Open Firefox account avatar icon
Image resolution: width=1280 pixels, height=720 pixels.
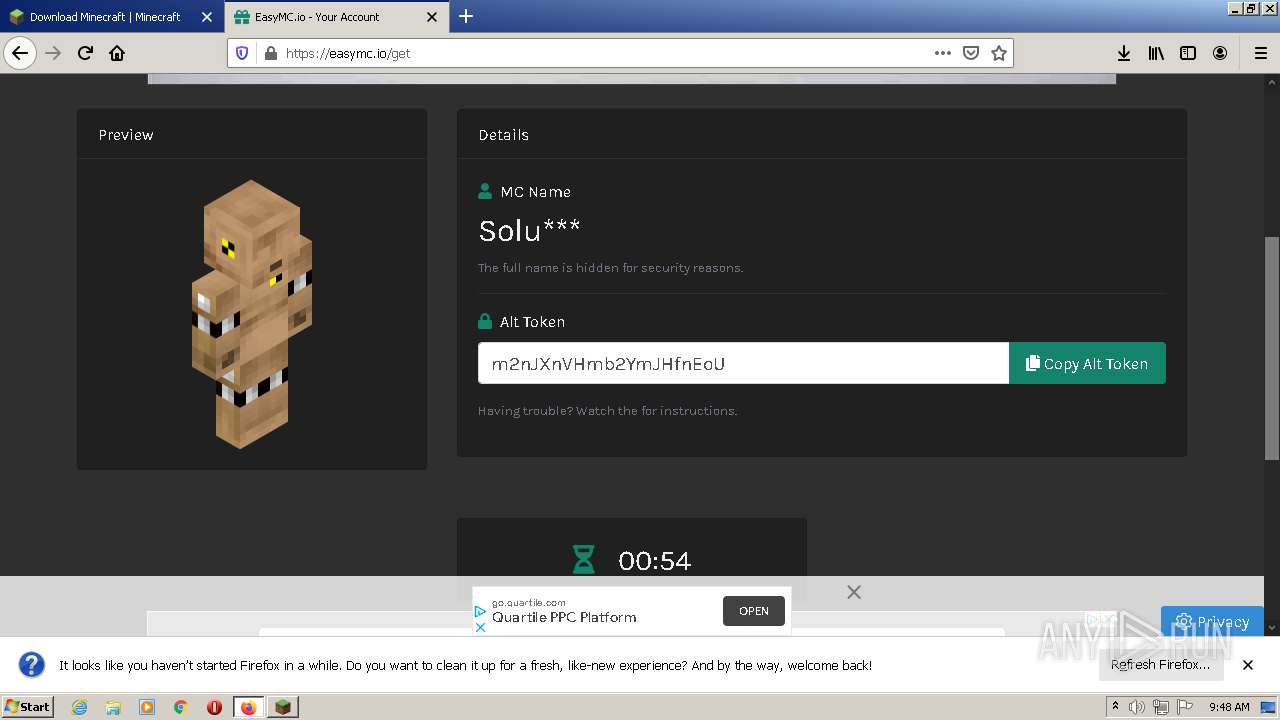click(1220, 53)
